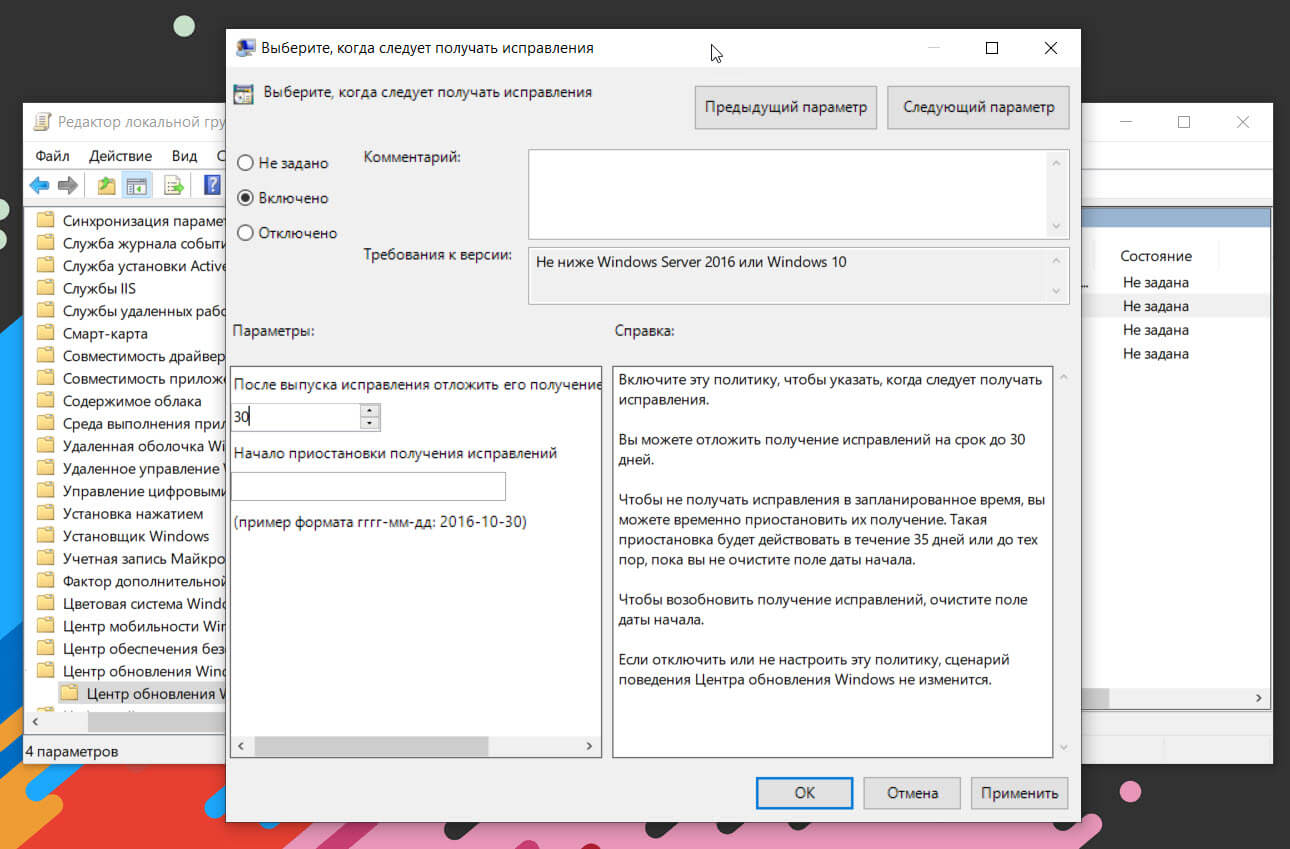
Task: Select parent Центр обновления Windows folder
Action: click(130, 671)
